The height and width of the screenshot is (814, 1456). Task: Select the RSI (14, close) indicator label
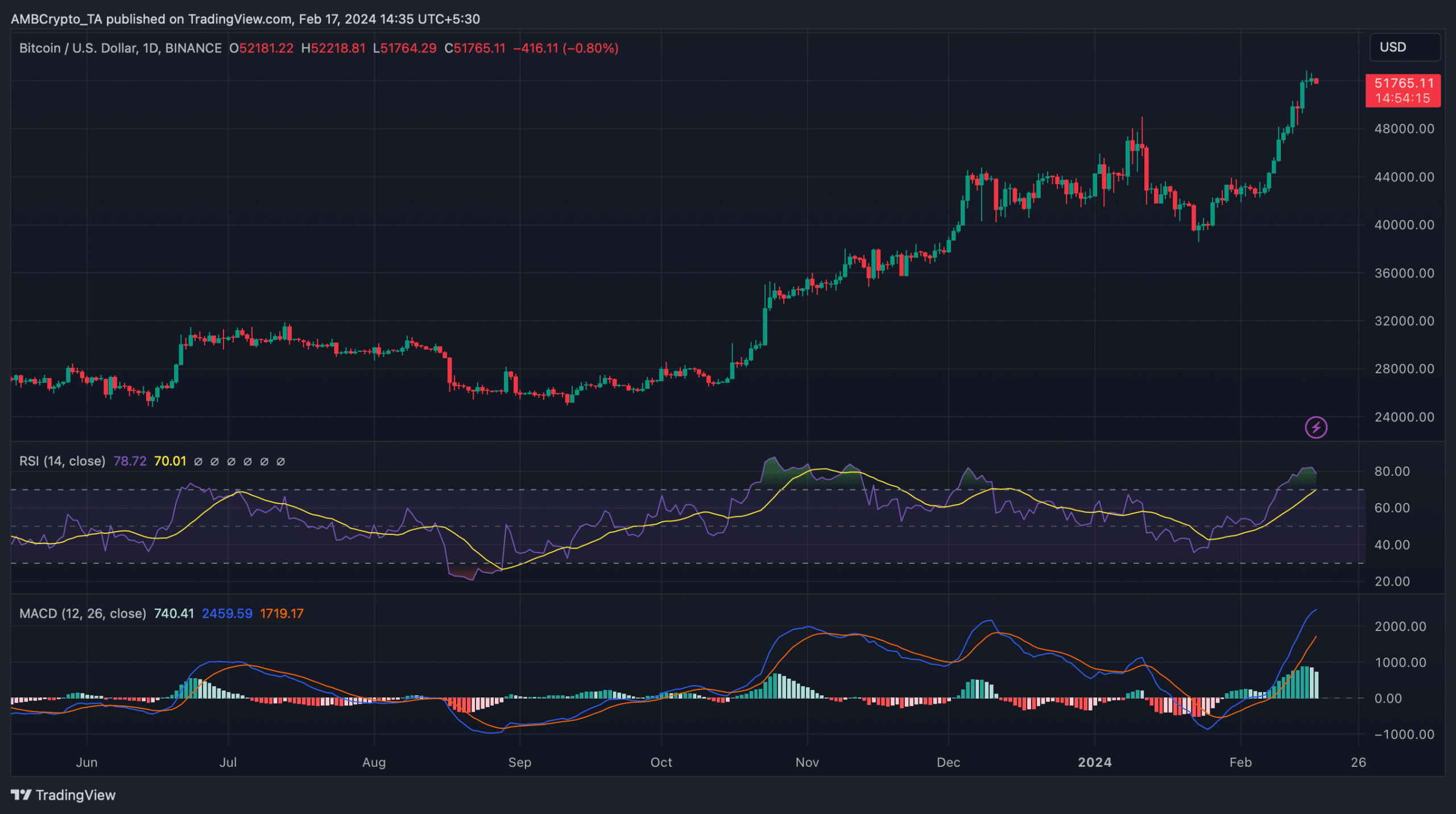[x=62, y=461]
